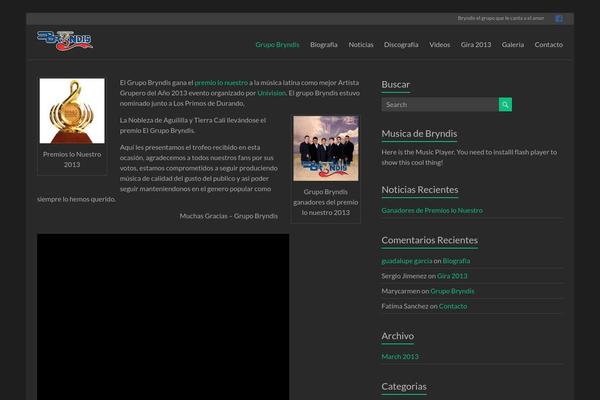Click into the Search input field
Image resolution: width=600 pixels, height=400 pixels.
click(x=440, y=104)
